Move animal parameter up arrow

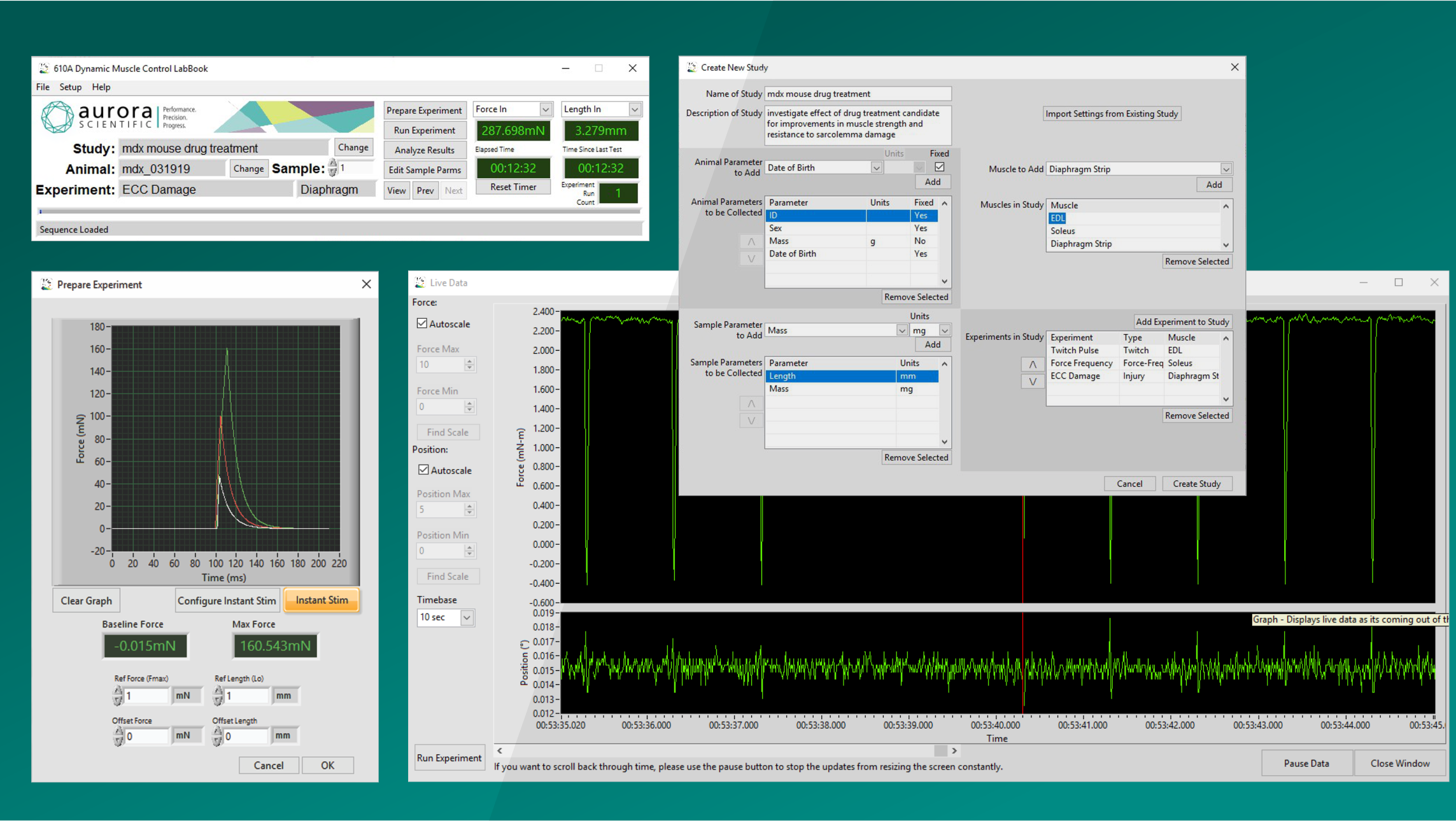click(751, 242)
